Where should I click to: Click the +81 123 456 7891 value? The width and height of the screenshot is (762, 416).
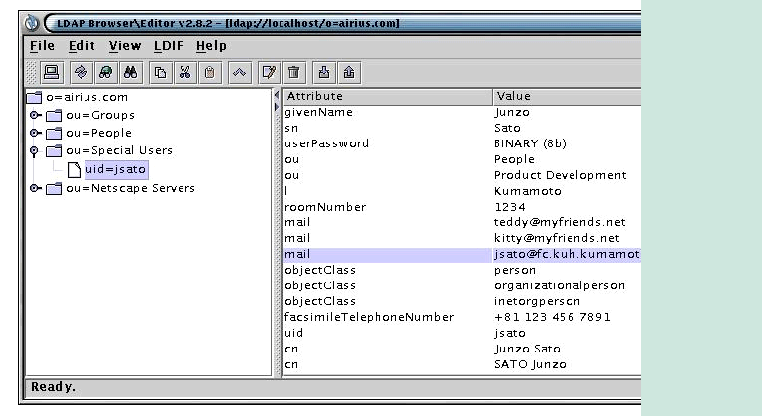567,317
